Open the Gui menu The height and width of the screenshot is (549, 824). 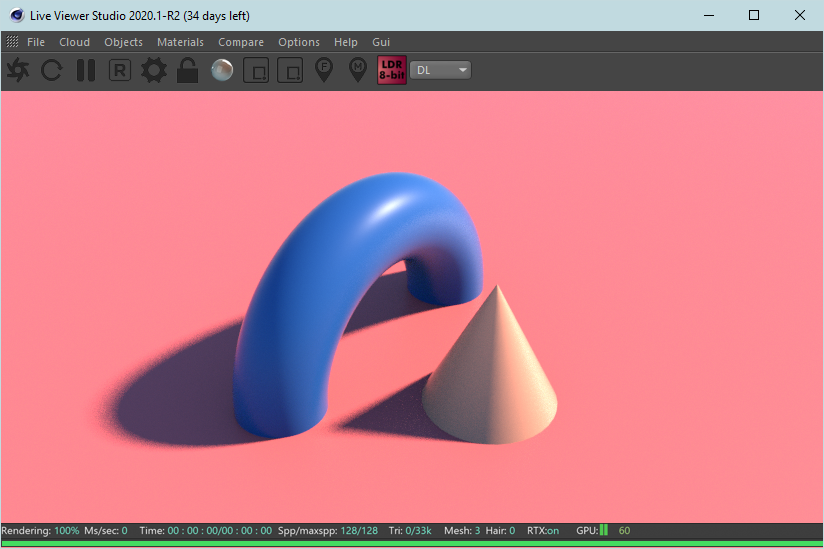[380, 42]
